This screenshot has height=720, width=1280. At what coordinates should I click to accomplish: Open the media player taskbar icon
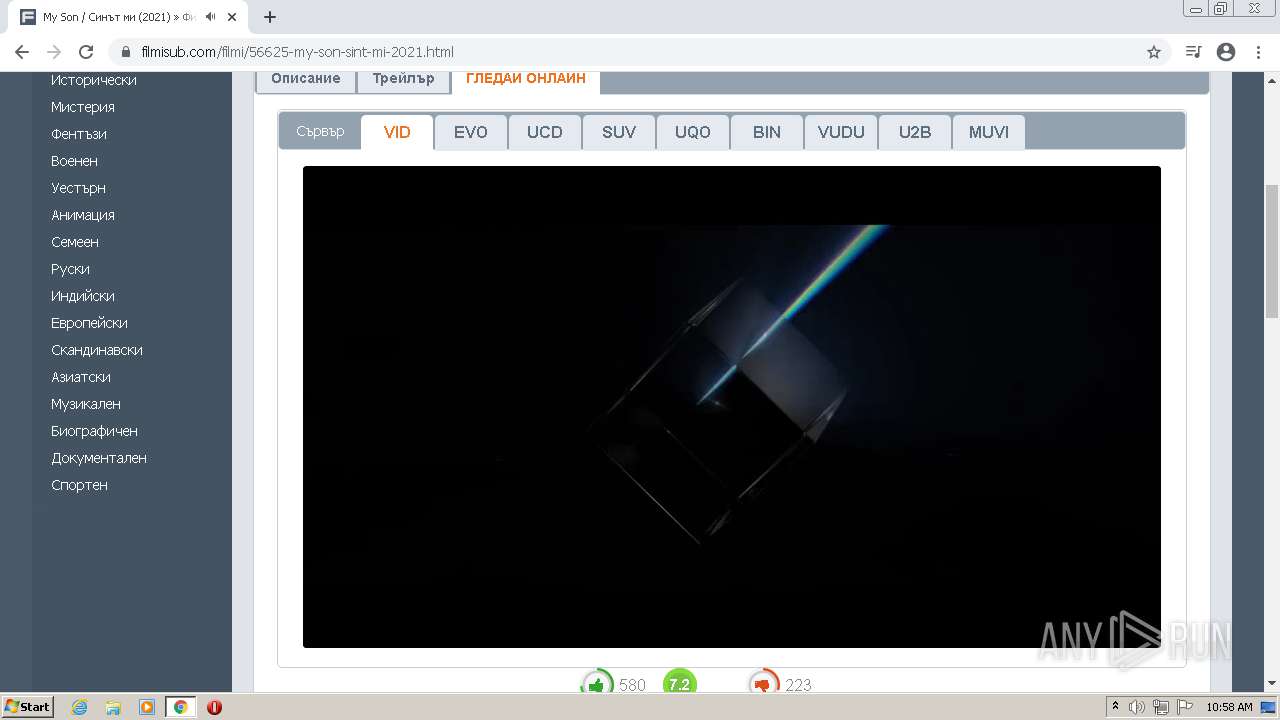(147, 706)
